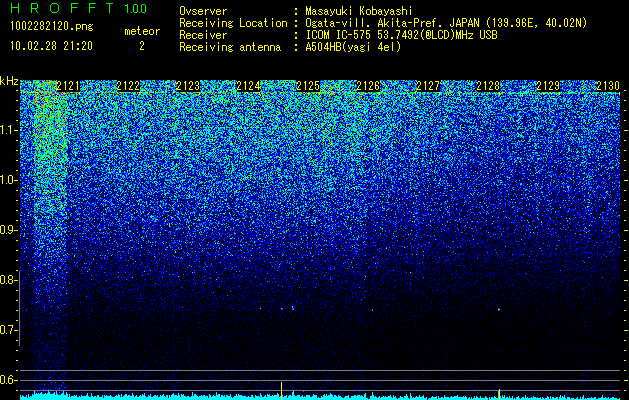Click the 'Receiving antenna' label

tap(230, 47)
